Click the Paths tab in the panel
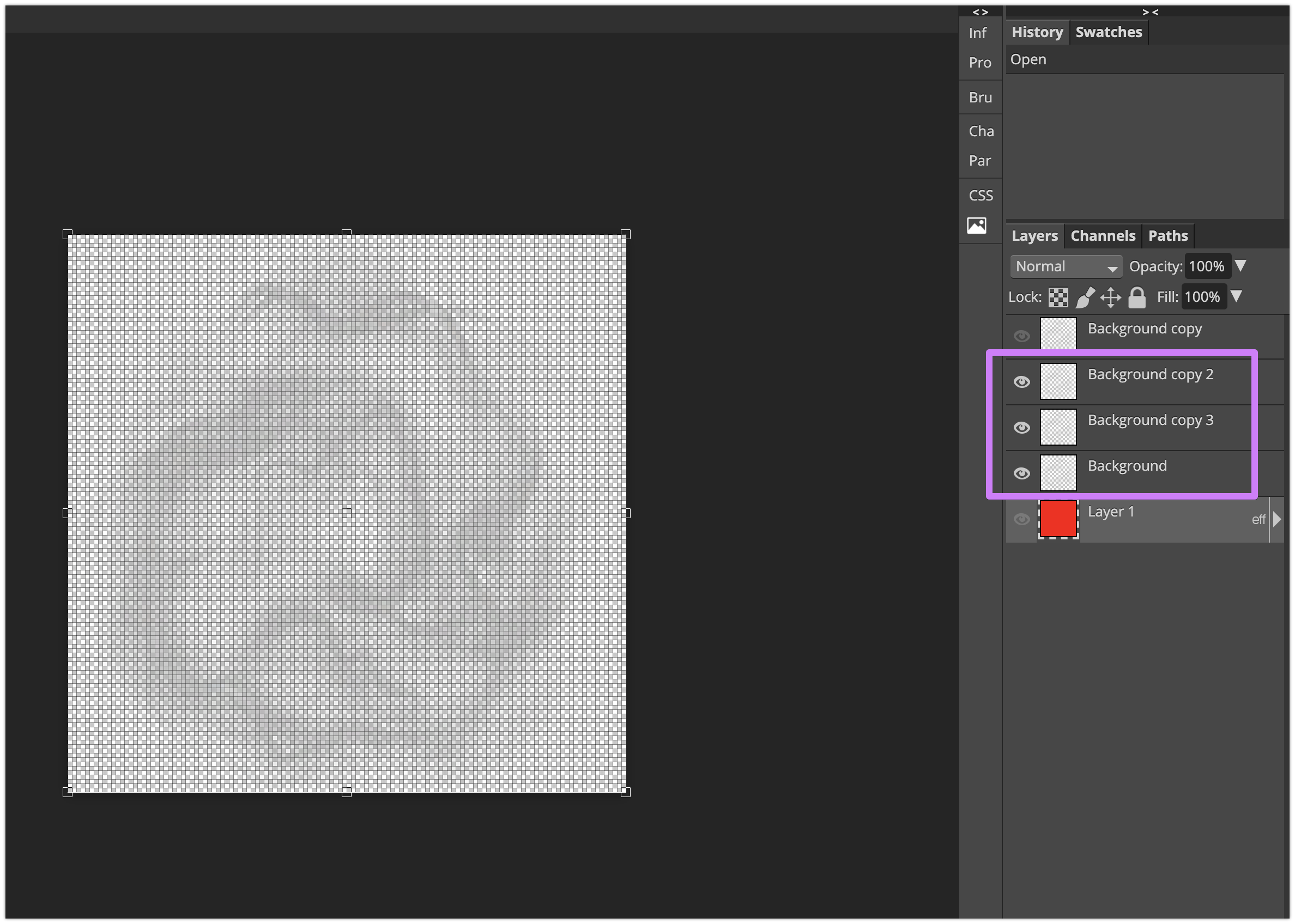 [x=1167, y=235]
